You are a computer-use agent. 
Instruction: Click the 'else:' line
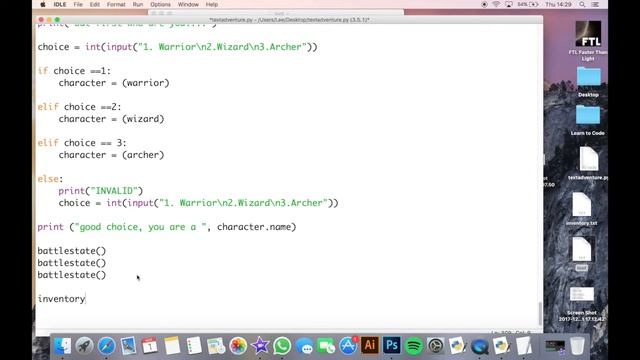[50, 179]
